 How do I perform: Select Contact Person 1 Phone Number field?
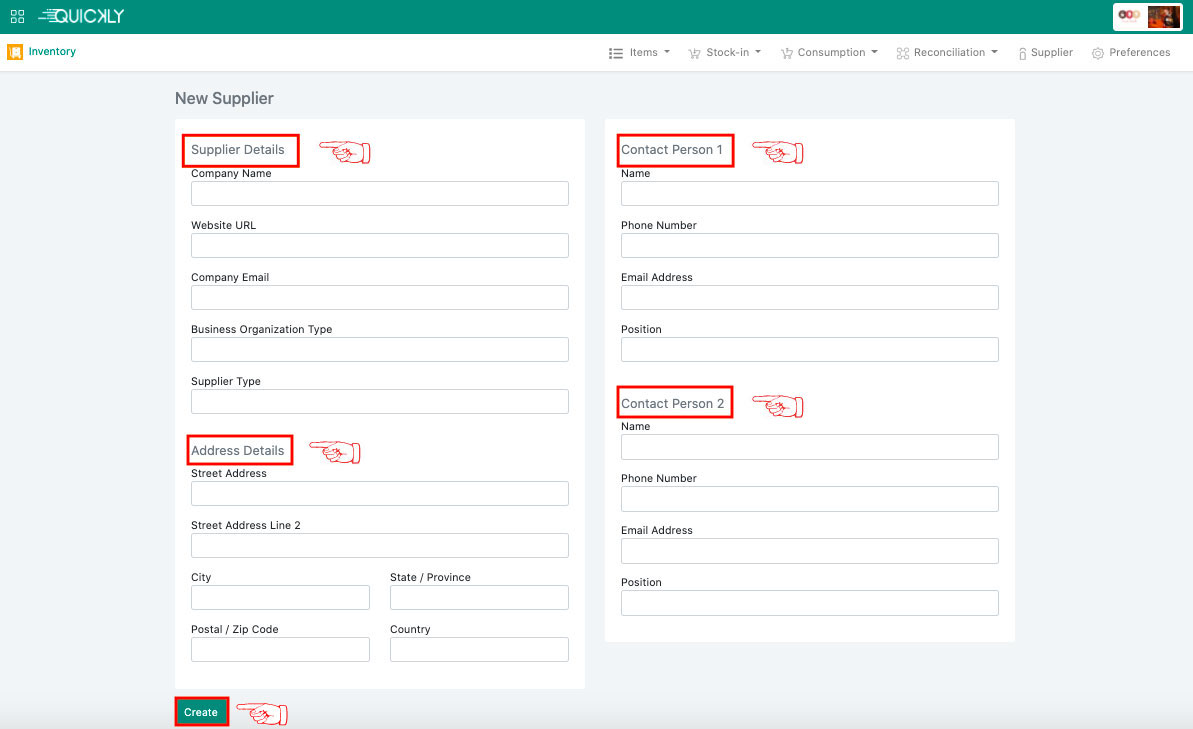[x=809, y=246]
